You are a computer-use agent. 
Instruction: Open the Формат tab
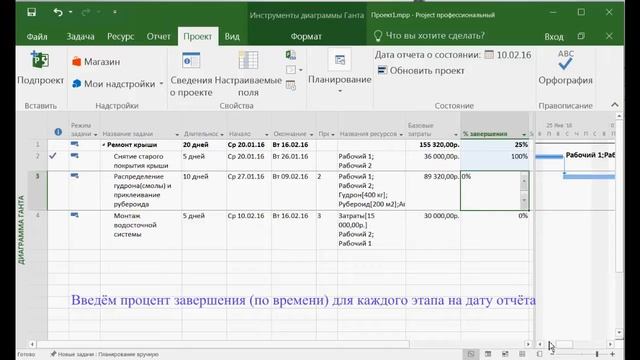pyautogui.click(x=306, y=37)
